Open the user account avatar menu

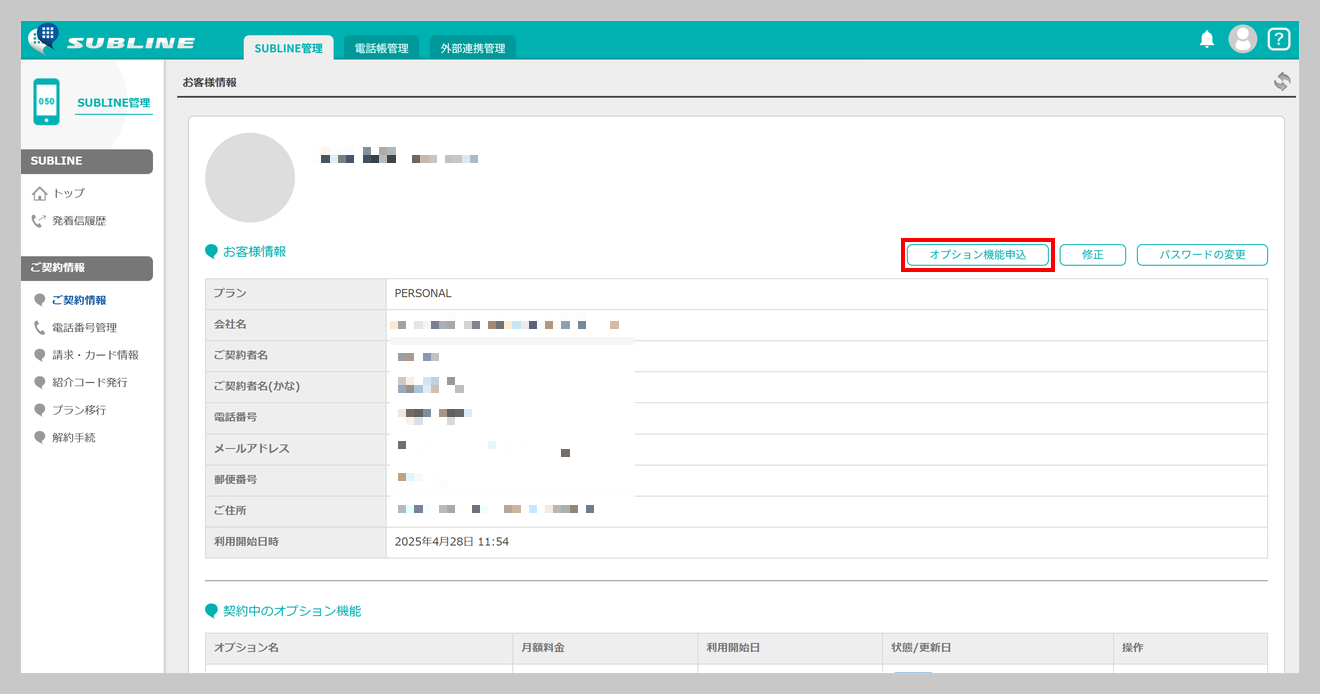click(1243, 39)
